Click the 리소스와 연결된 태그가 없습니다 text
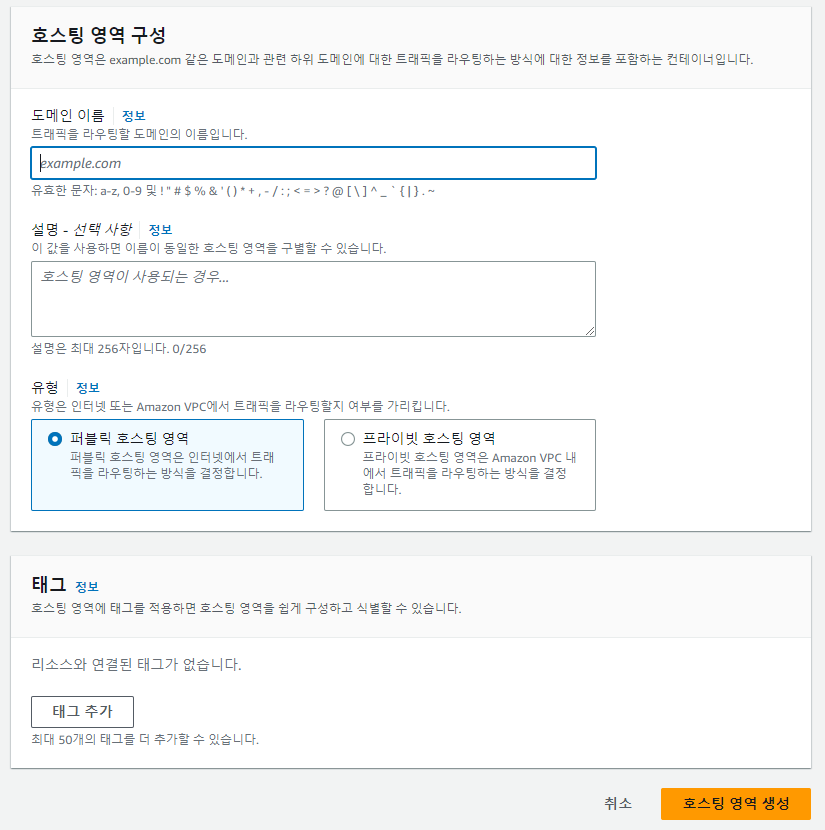This screenshot has height=830, width=825. 137,664
